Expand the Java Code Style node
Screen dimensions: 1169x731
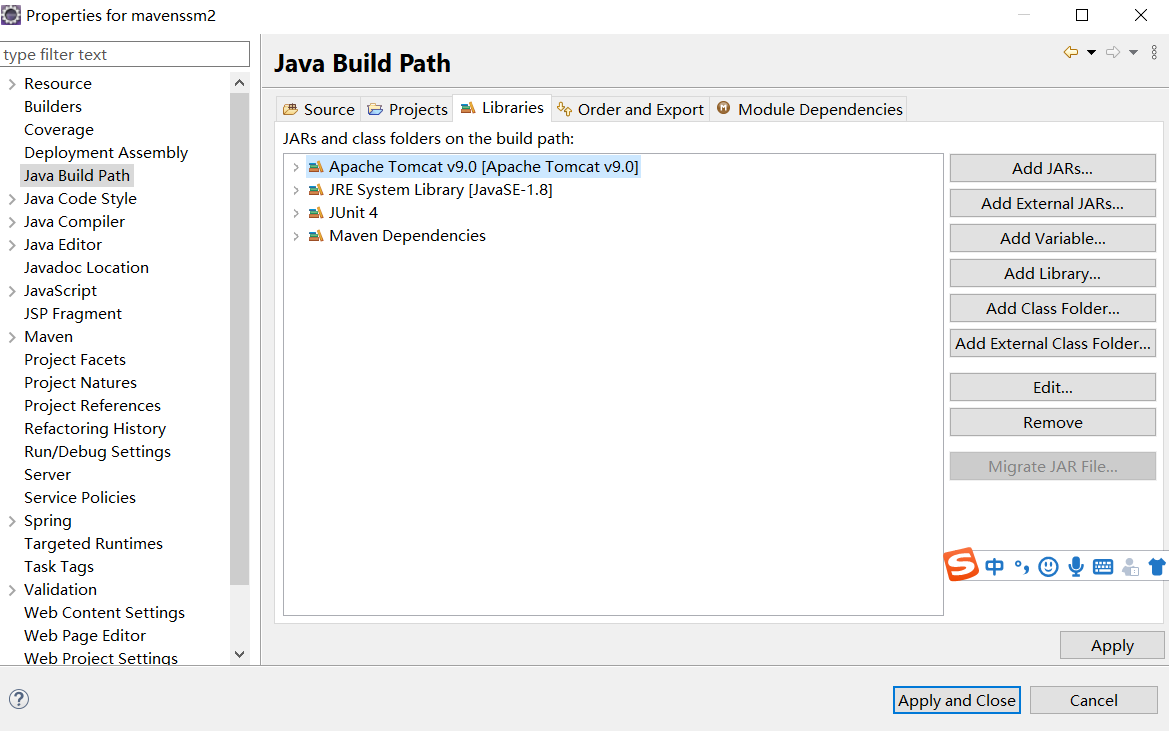(12, 199)
